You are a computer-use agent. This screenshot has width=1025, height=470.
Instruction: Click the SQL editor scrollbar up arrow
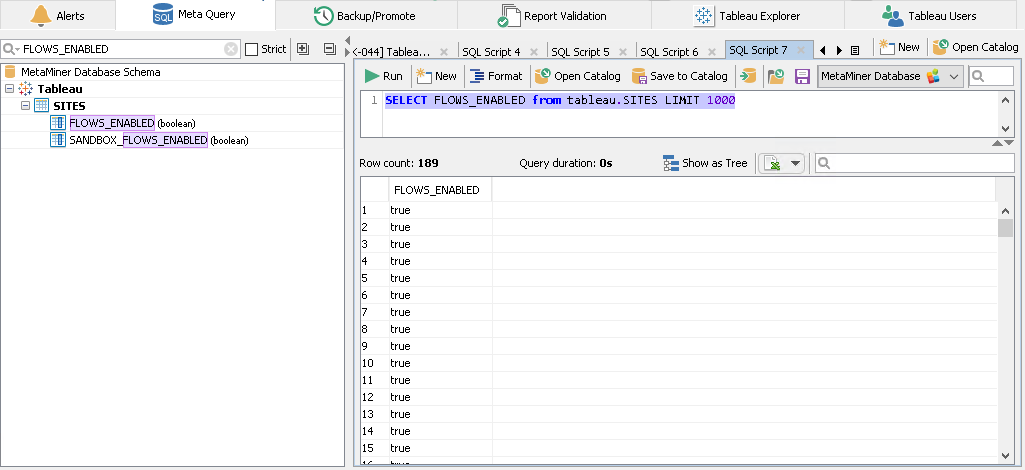[1005, 100]
